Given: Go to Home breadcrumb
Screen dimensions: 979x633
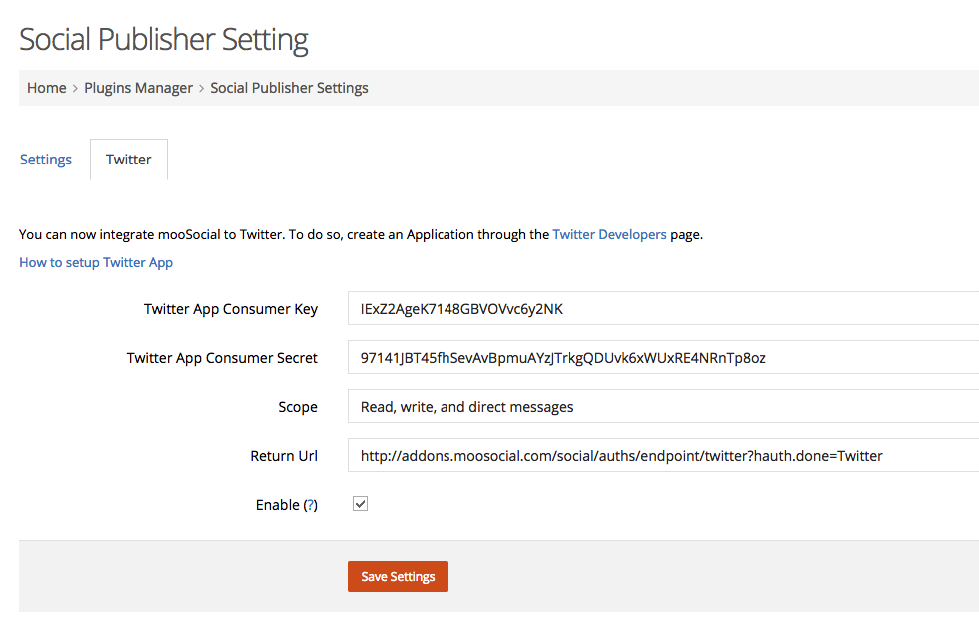Looking at the screenshot, I should pos(46,88).
